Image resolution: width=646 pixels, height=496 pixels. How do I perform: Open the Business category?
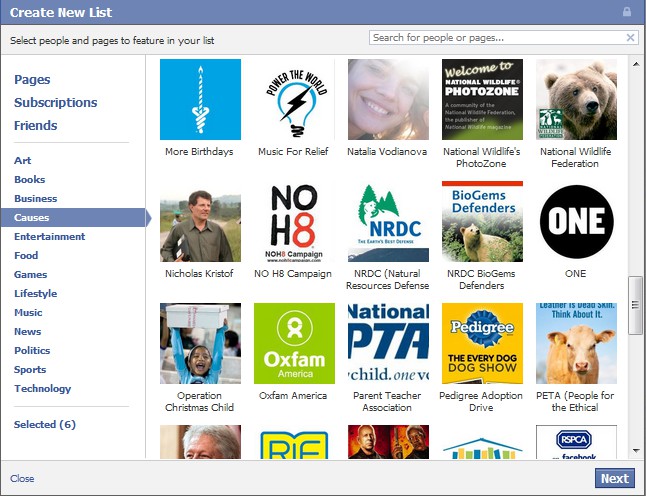click(35, 199)
